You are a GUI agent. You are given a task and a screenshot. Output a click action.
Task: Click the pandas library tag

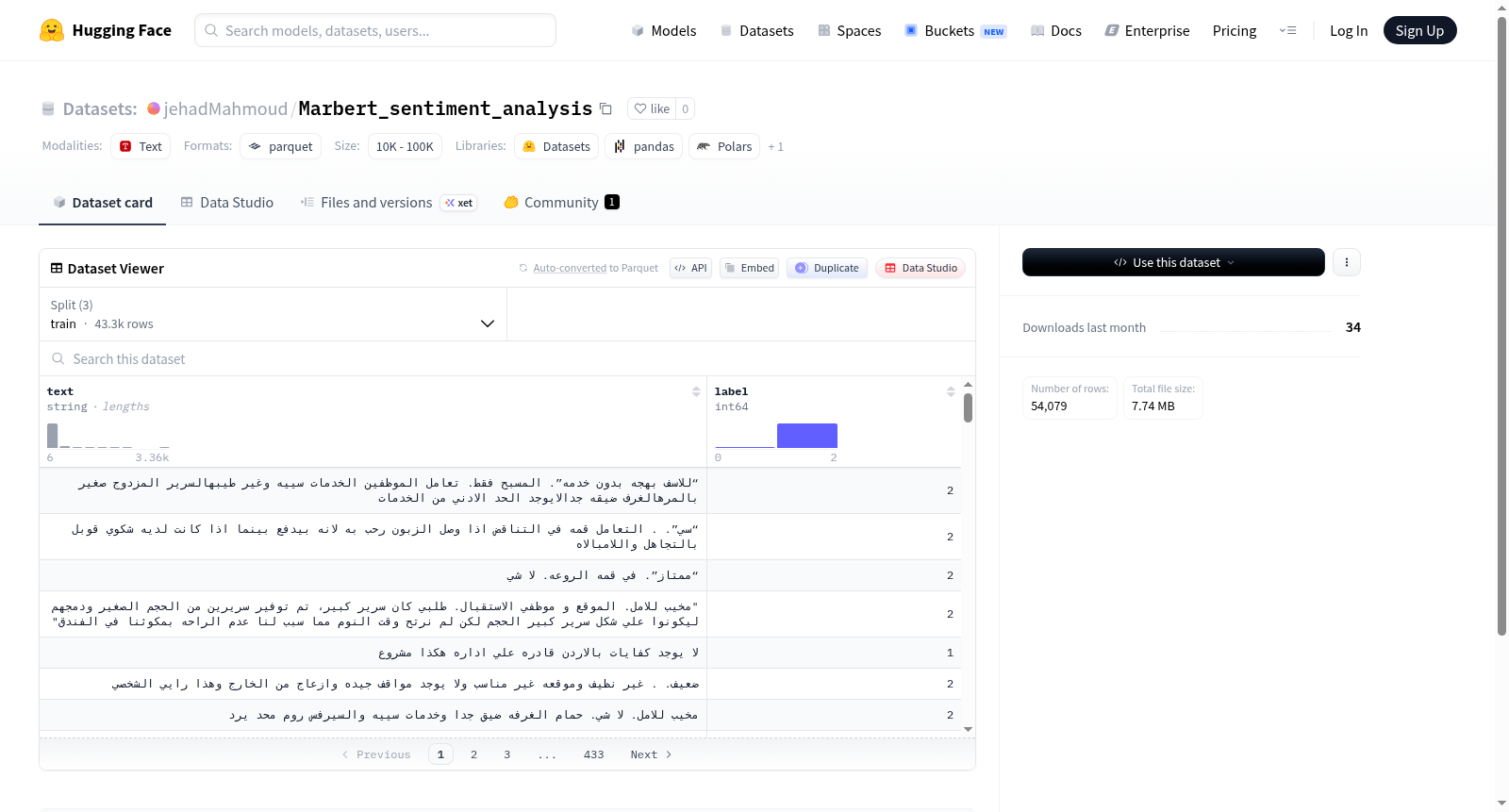644,146
